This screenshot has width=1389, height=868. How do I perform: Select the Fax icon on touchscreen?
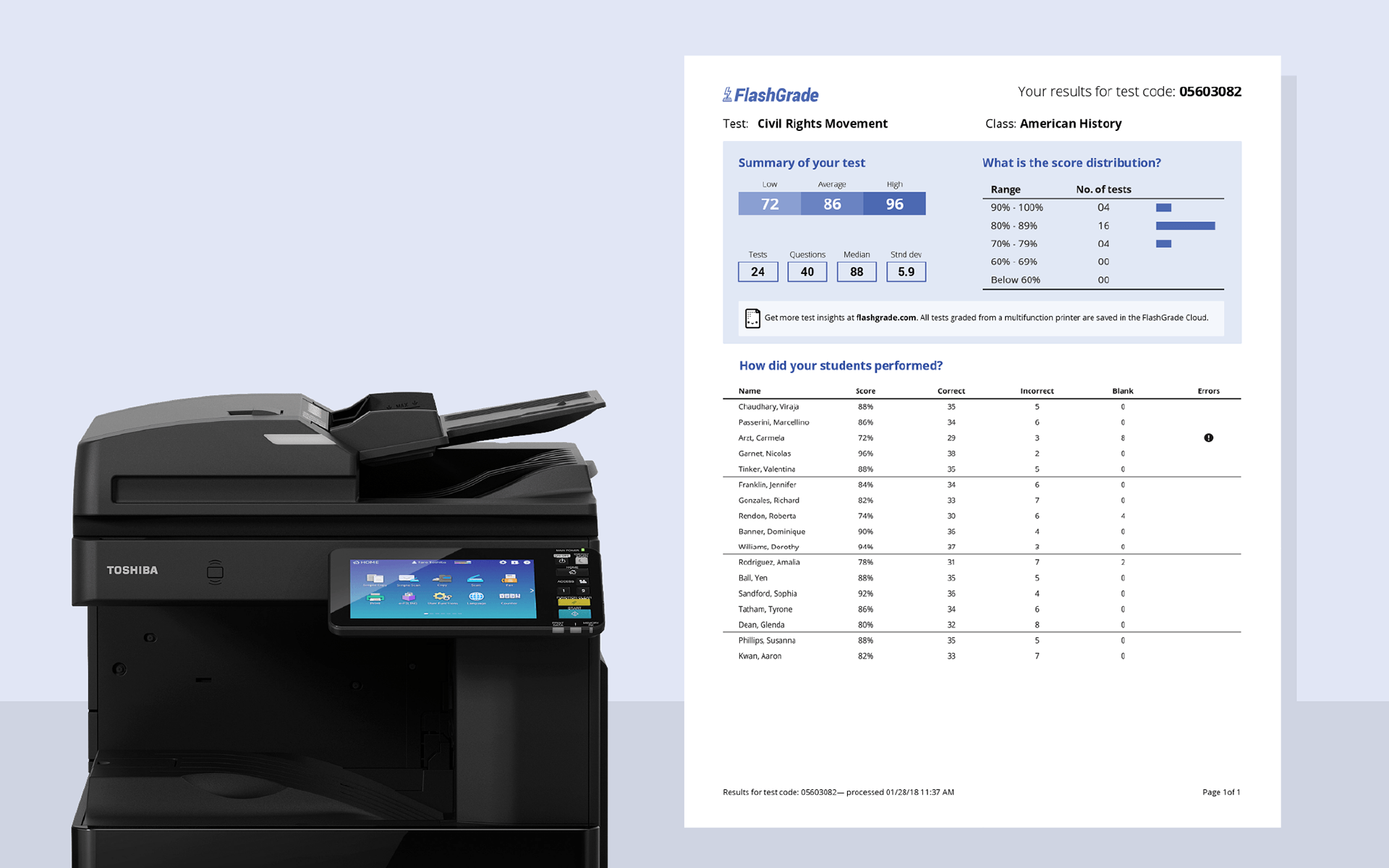[509, 579]
